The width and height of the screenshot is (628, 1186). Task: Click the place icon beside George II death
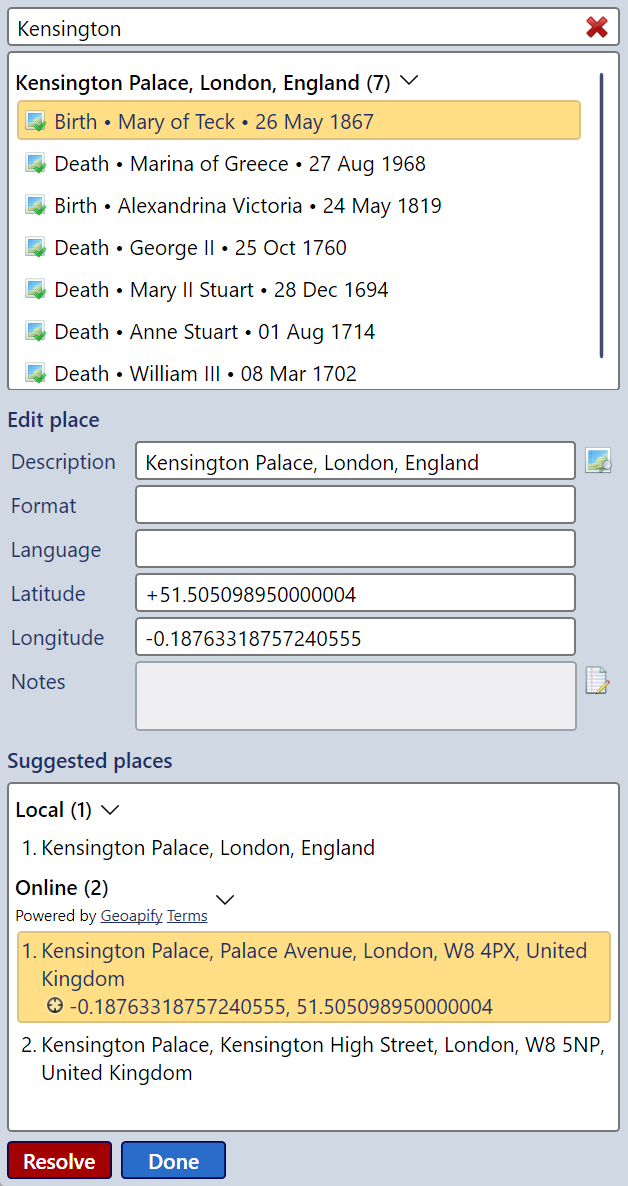pos(36,248)
